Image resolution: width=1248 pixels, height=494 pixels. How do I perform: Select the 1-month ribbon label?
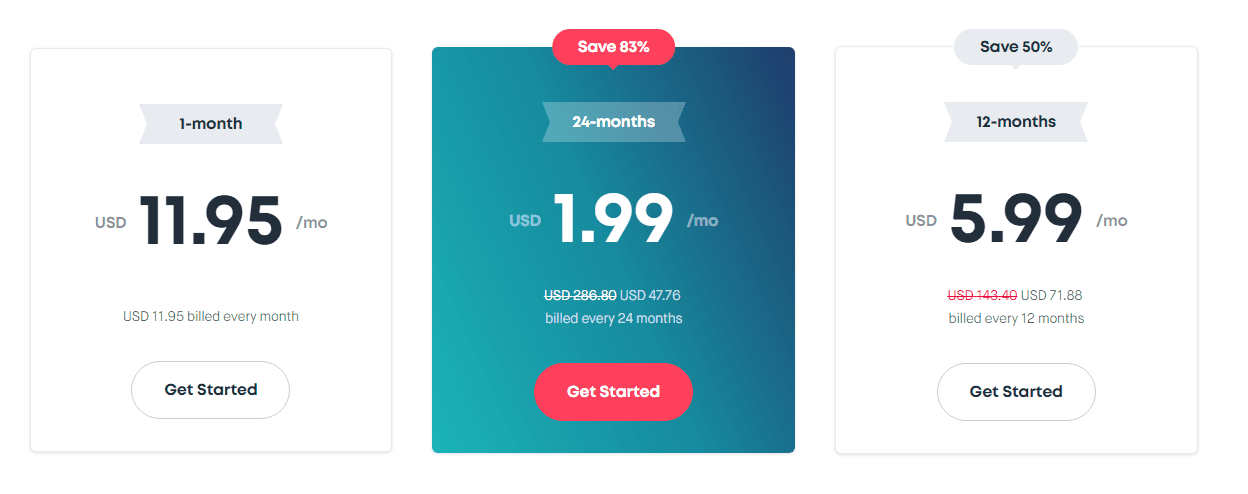pos(211,124)
